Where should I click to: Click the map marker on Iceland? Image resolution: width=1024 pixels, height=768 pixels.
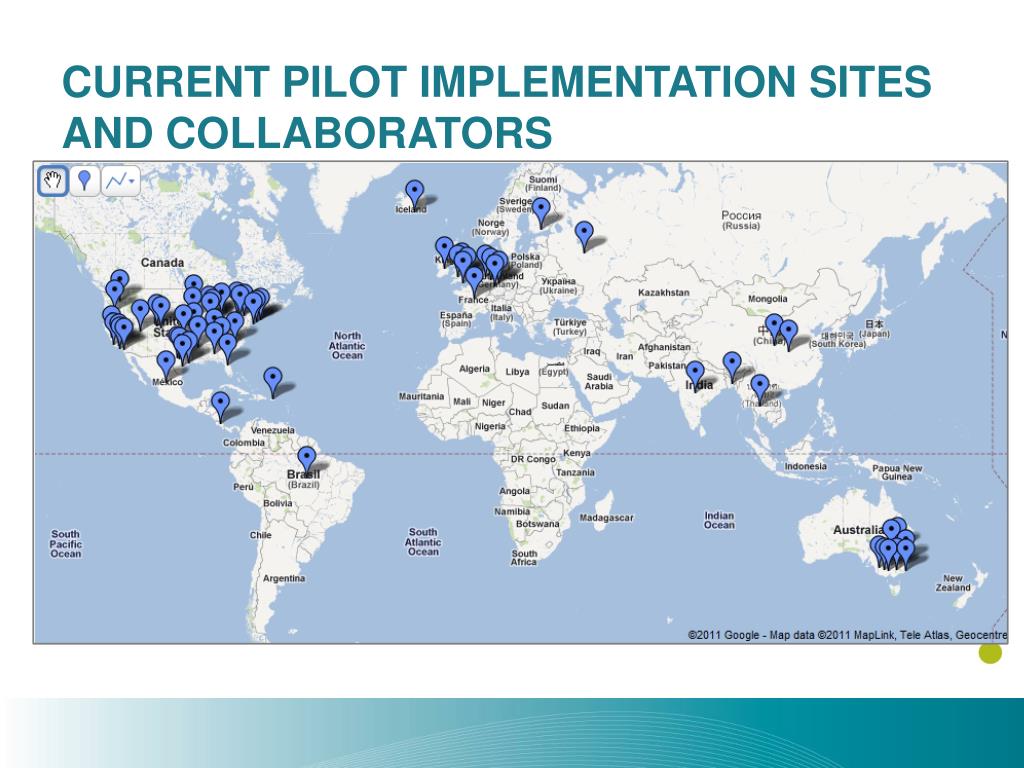point(414,194)
